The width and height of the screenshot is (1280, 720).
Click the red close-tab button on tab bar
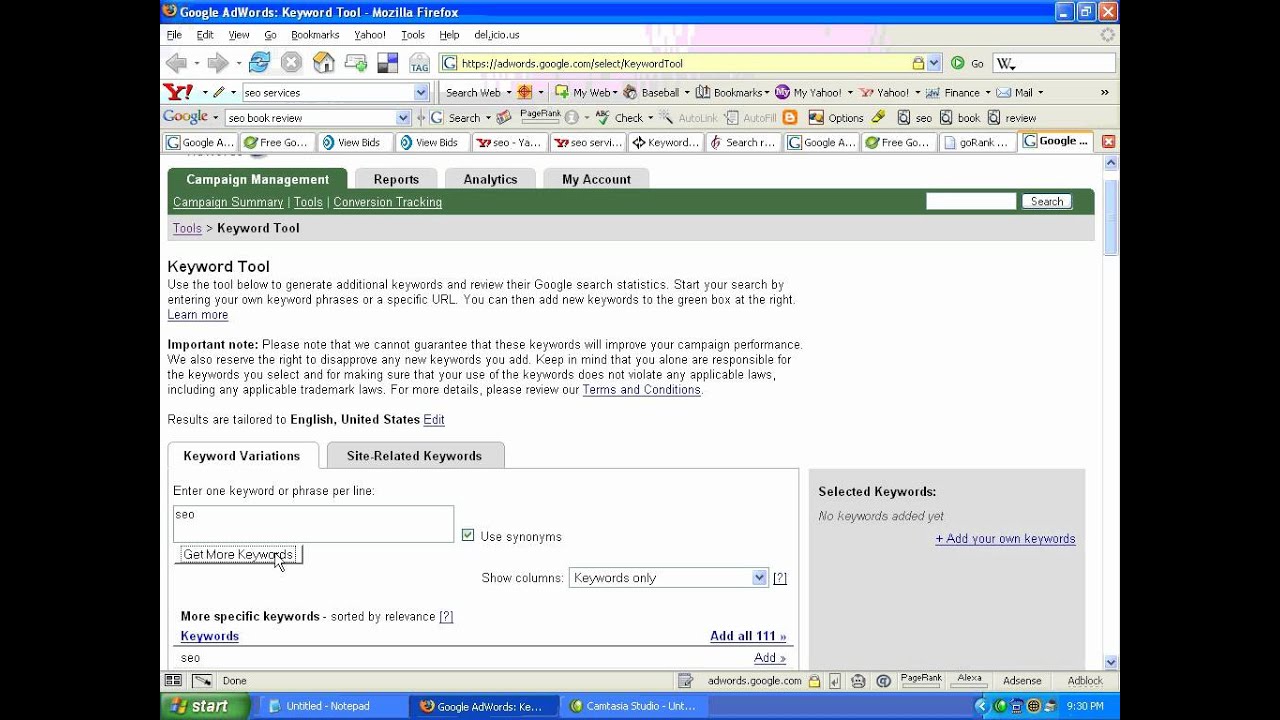pos(1108,142)
